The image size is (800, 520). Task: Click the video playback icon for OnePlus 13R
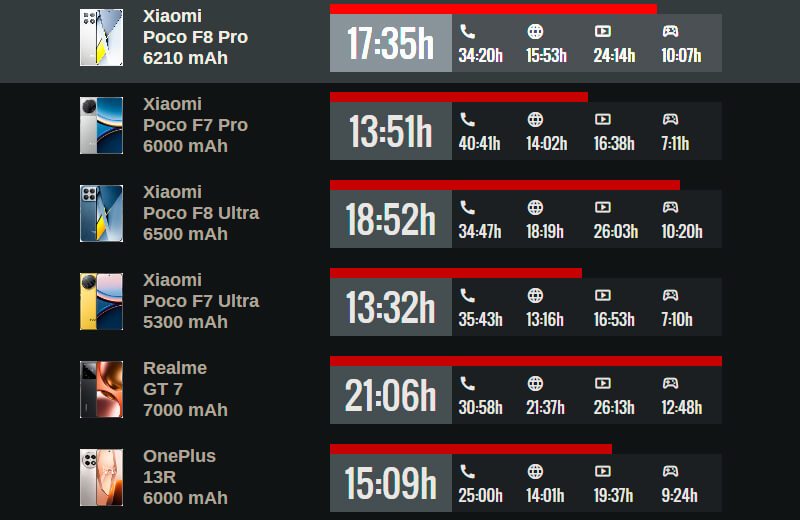602,471
